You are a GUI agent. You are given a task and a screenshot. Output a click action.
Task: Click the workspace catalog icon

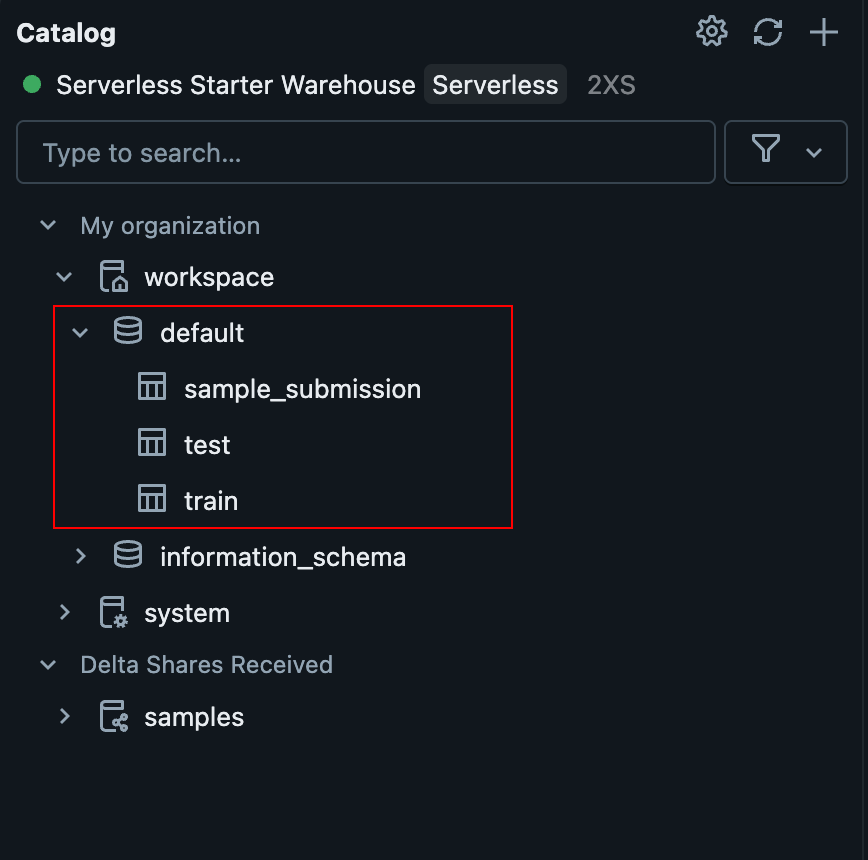tap(113, 276)
